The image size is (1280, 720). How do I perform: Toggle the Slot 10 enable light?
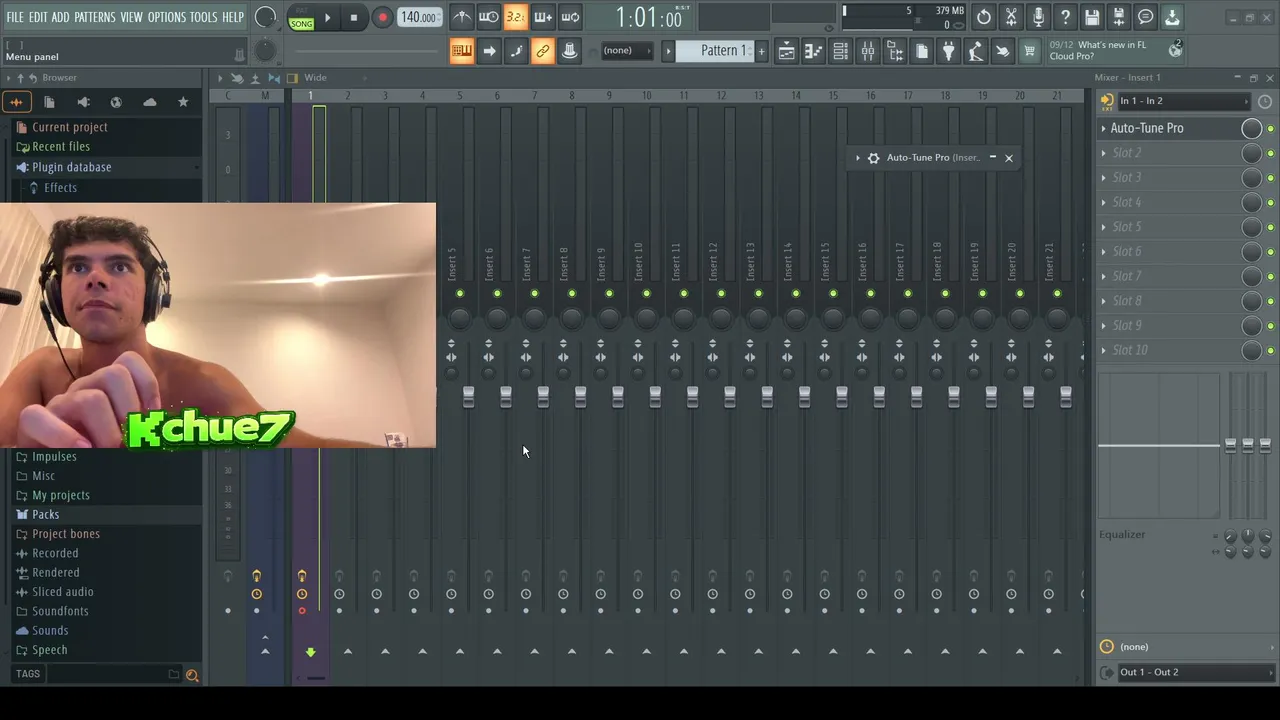(x=1271, y=351)
